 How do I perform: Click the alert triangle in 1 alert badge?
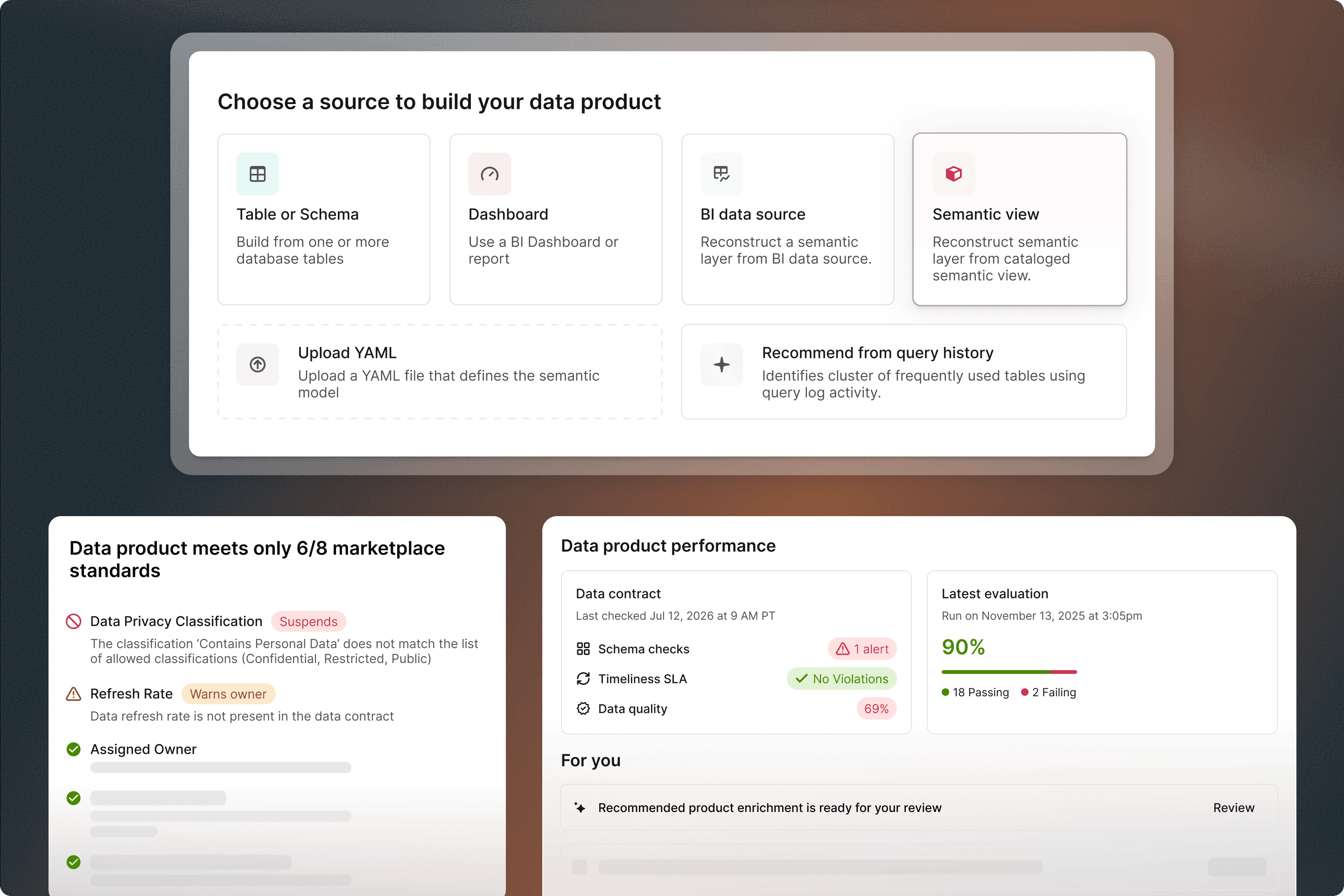tap(843, 649)
